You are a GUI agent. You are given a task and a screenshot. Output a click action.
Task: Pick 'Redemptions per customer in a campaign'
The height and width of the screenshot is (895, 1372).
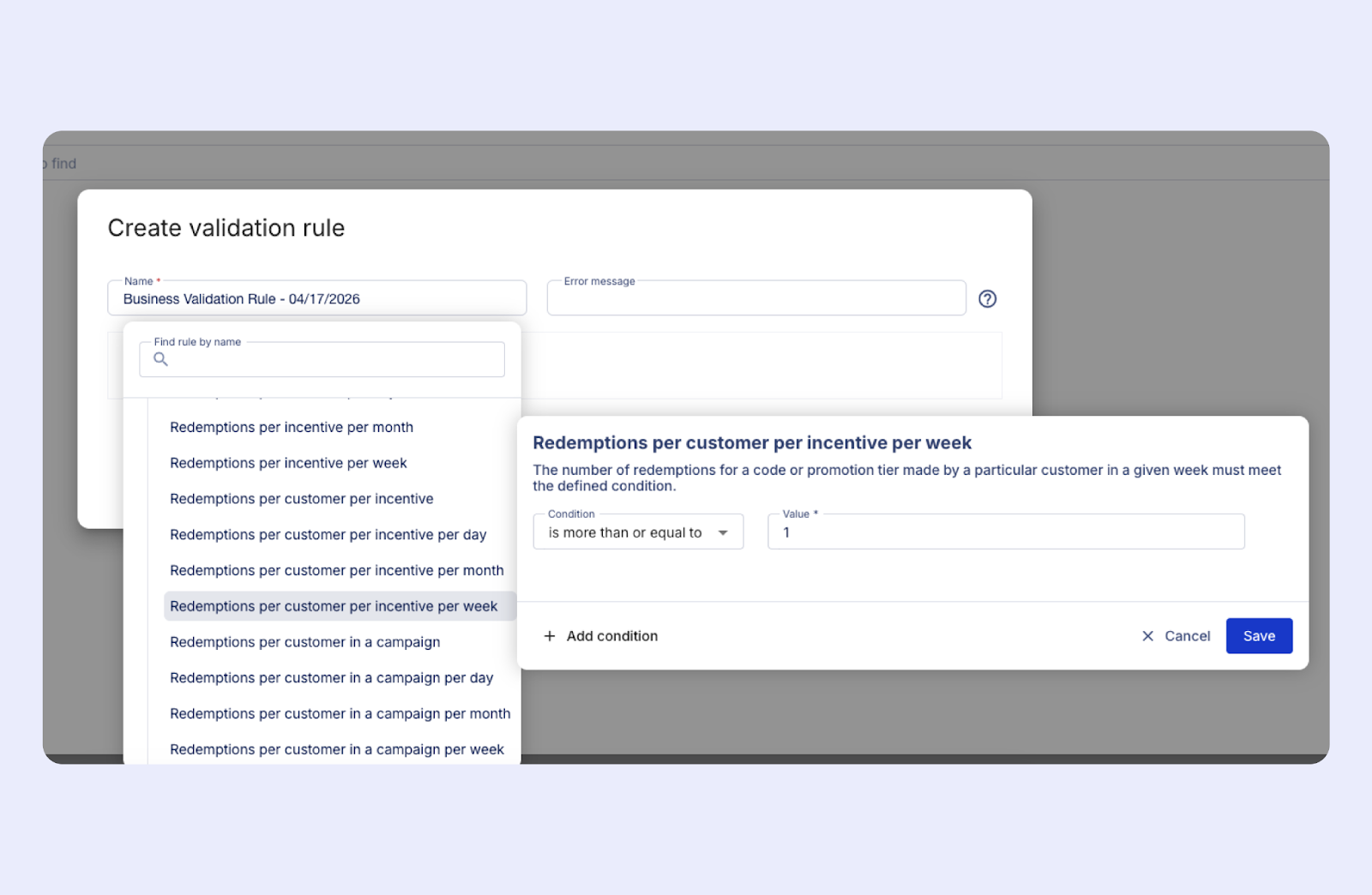point(305,641)
